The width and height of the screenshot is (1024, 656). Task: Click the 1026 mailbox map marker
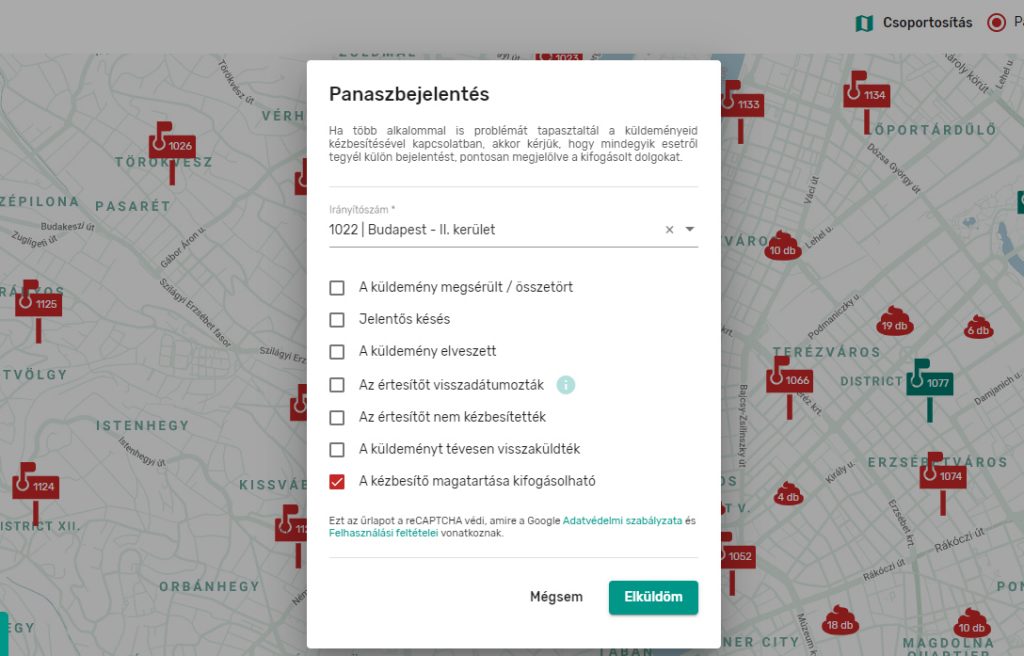point(172,145)
